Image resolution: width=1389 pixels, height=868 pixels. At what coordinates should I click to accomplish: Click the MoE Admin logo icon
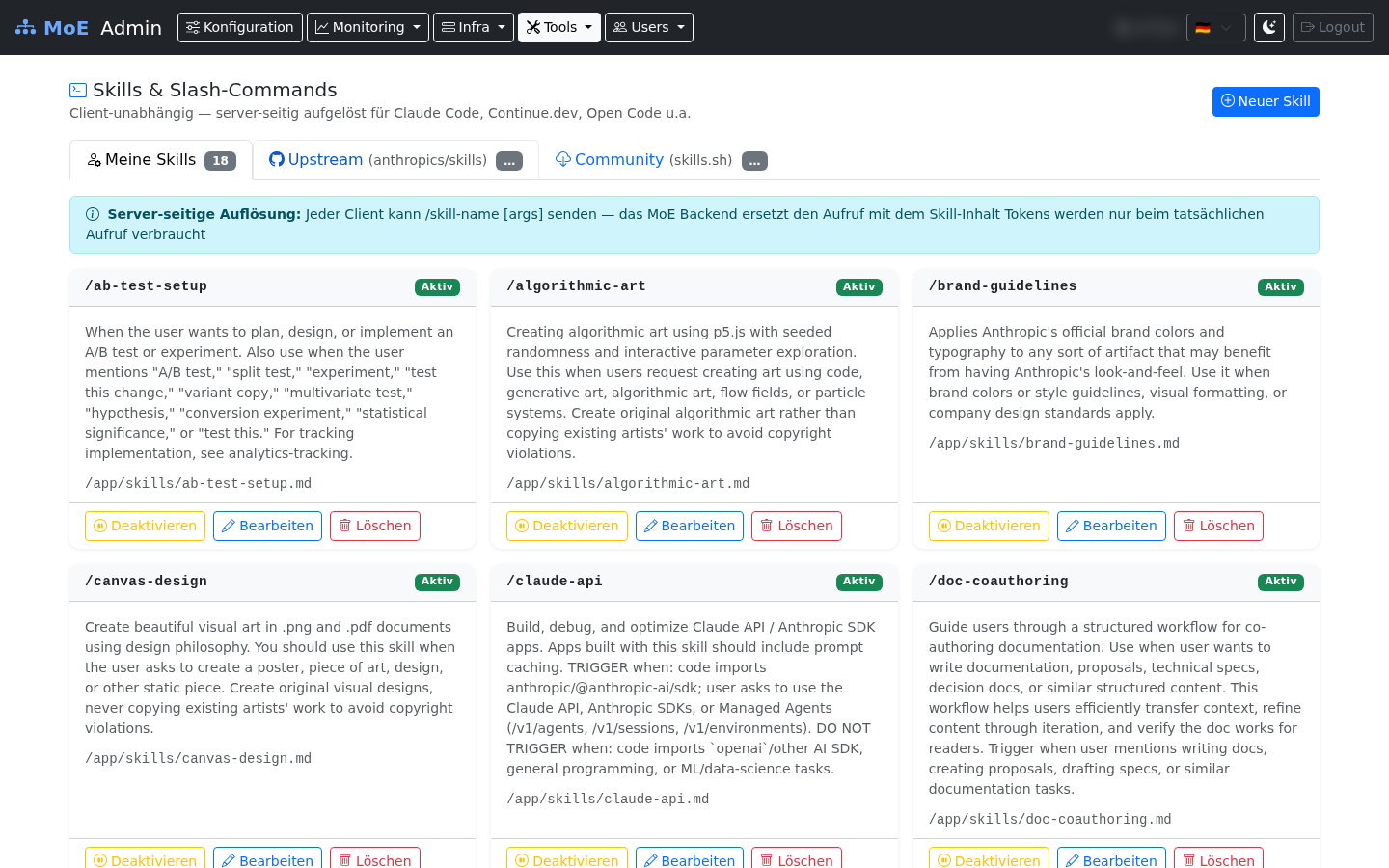(x=25, y=28)
